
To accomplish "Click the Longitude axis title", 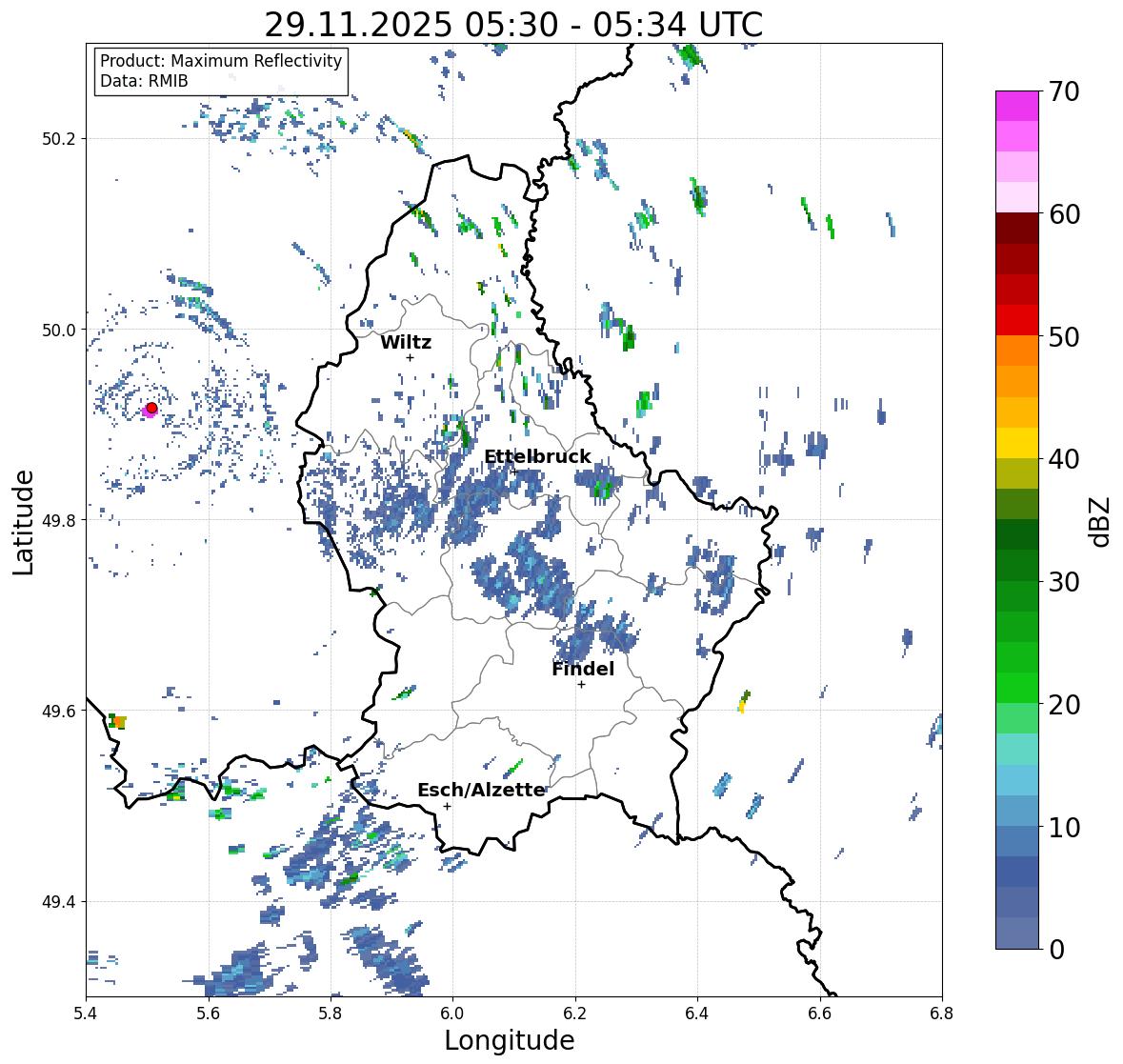I will (510, 1040).
